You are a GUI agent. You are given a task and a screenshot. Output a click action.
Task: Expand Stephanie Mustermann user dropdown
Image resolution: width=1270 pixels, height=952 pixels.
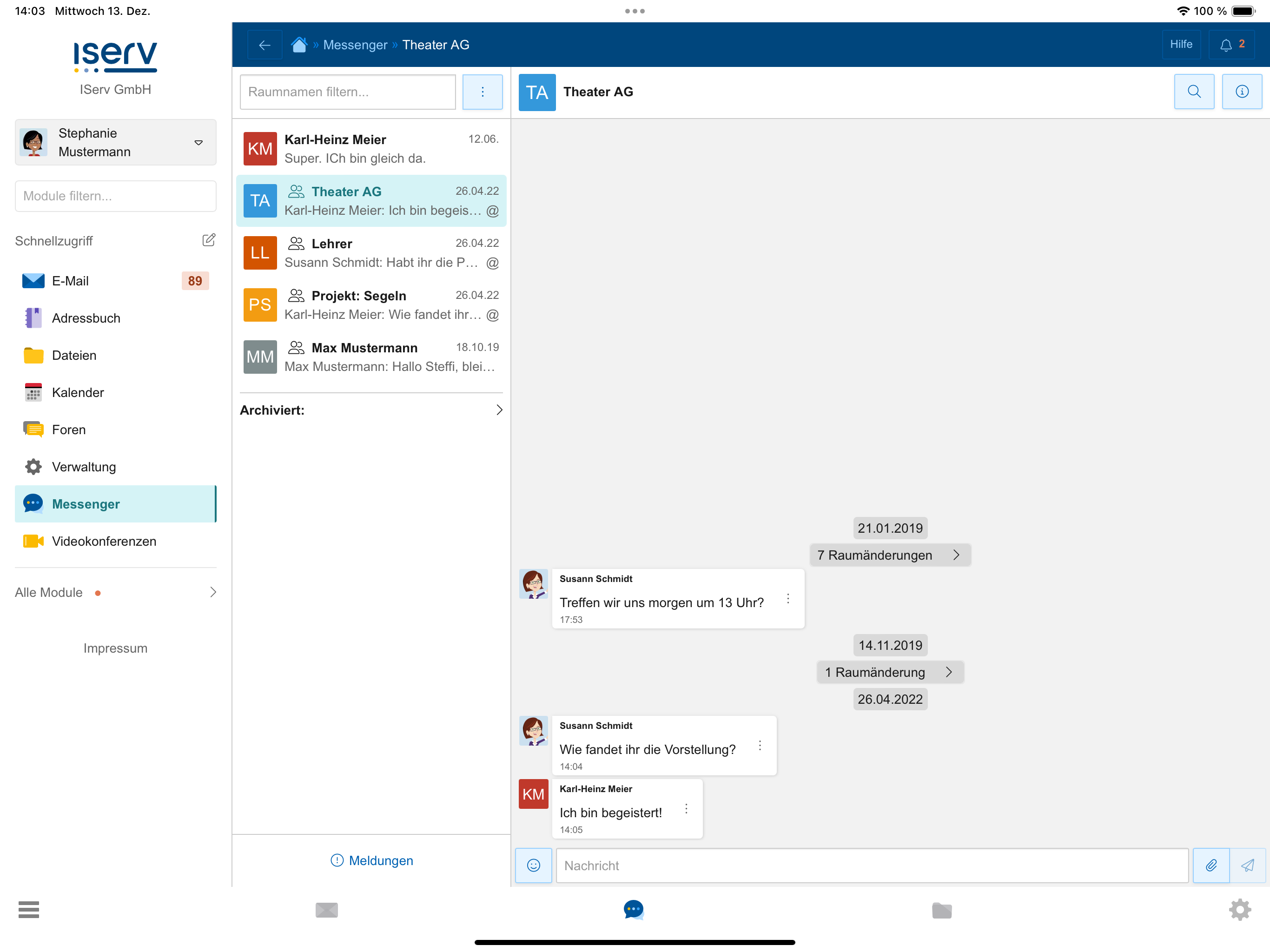[x=115, y=142]
